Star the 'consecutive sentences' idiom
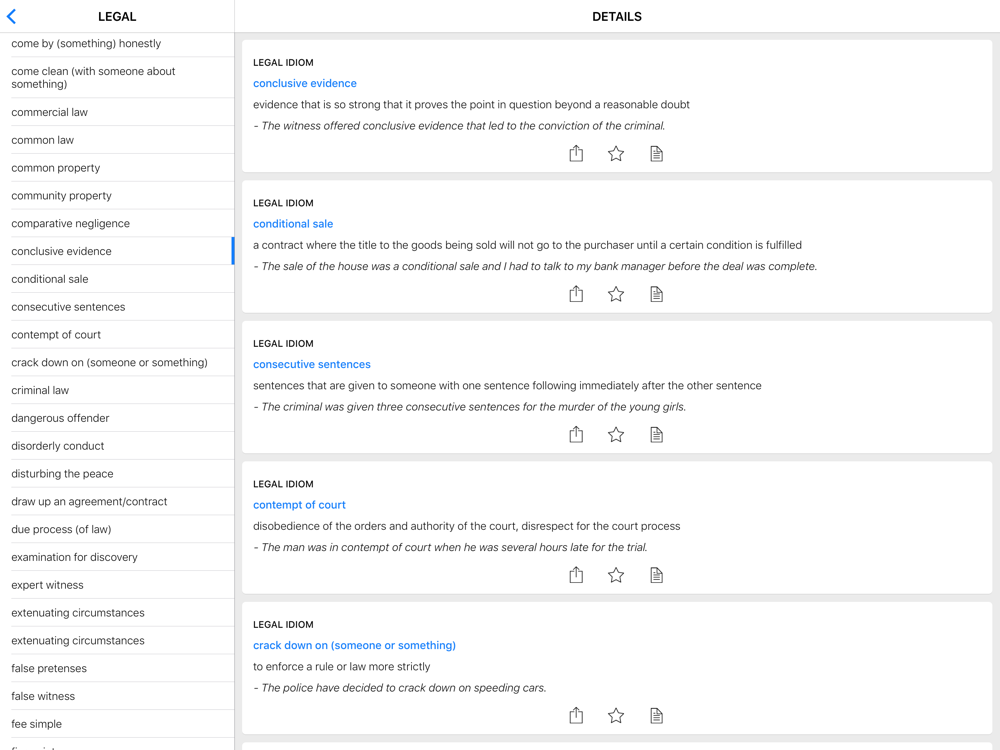Screen dimensions: 1000x750 616,434
